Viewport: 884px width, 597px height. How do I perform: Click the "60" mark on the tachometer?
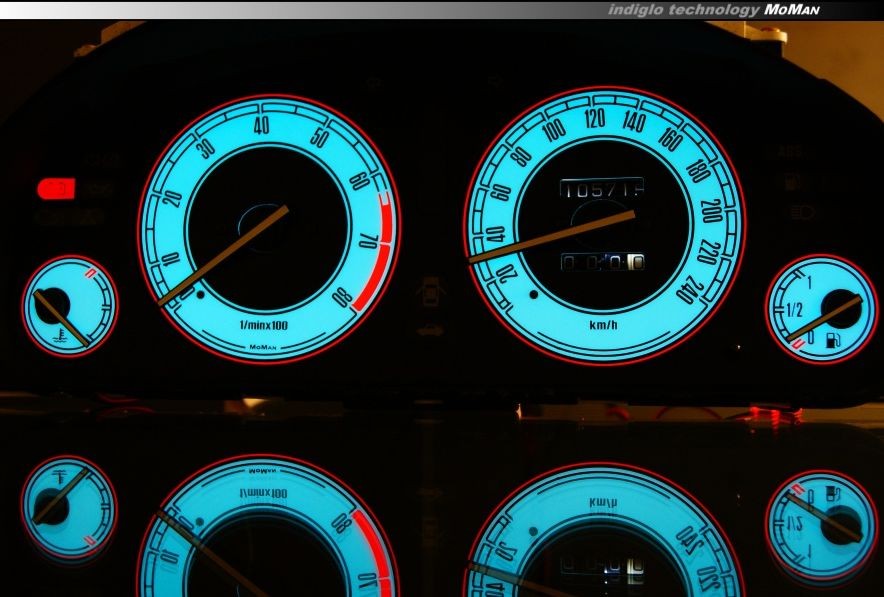coord(359,182)
